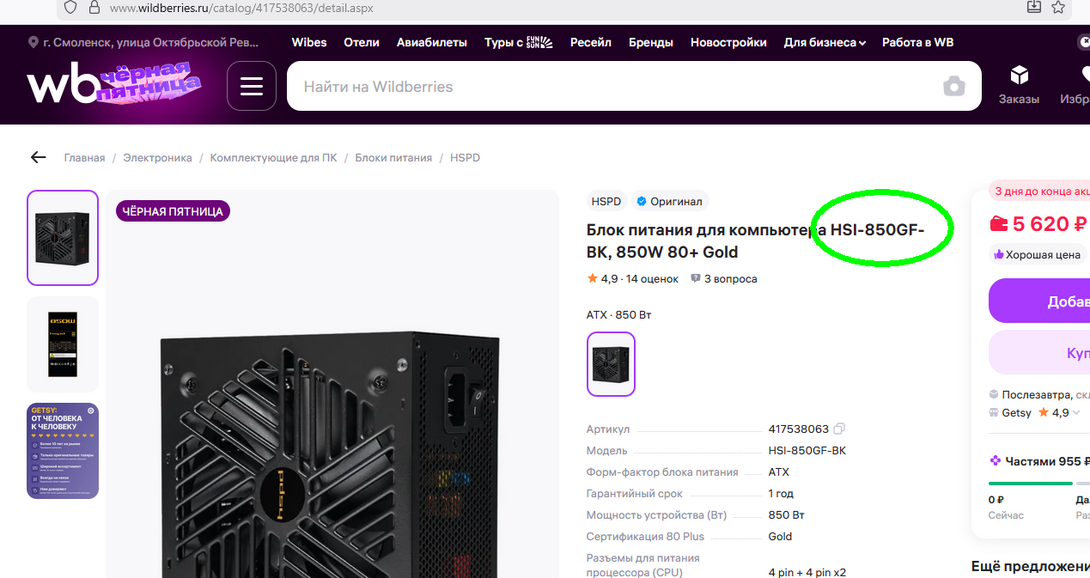Viewport: 1090px width, 578px height.
Task: Open the hamburger catalog menu
Action: point(251,86)
